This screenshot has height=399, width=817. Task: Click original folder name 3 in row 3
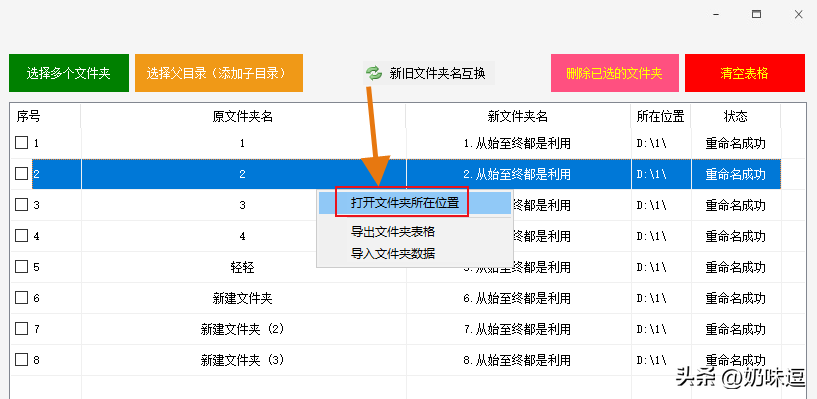pyautogui.click(x=242, y=205)
